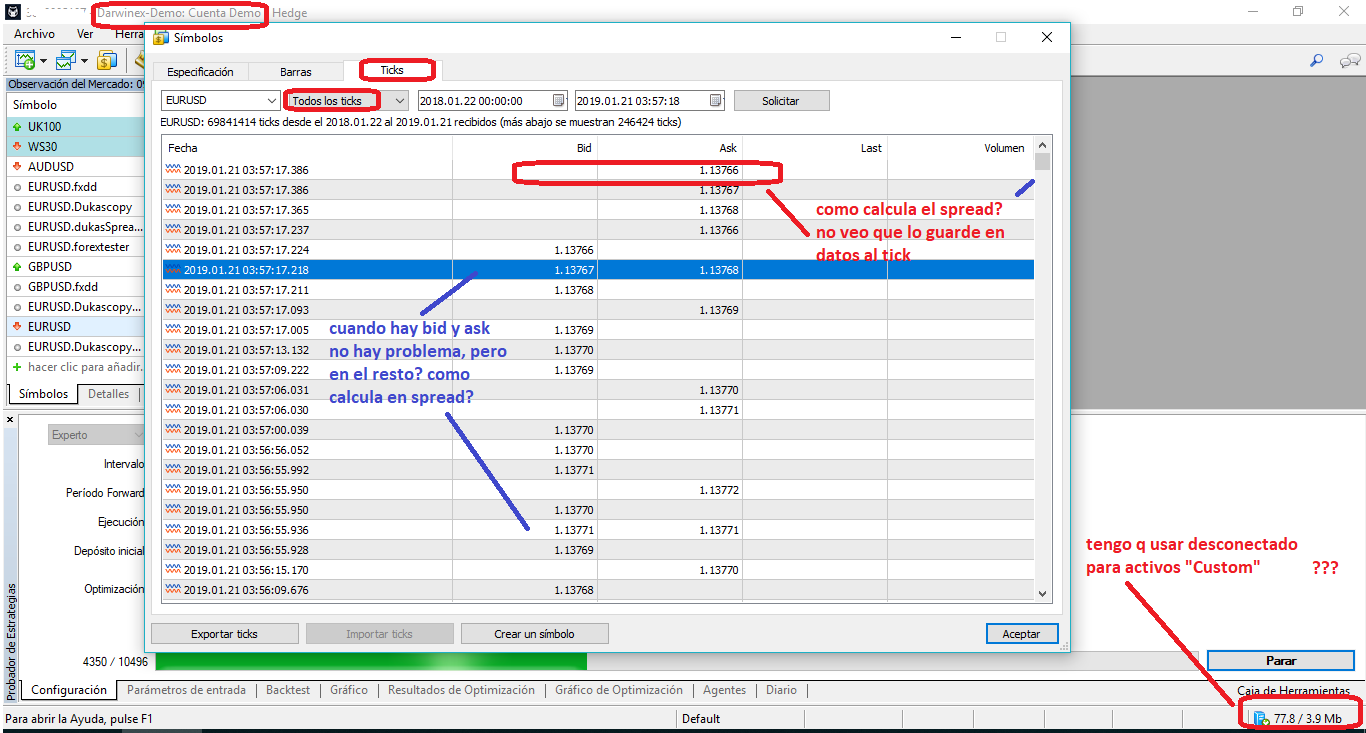Open the Resultados de Optimización tab

pos(462,690)
